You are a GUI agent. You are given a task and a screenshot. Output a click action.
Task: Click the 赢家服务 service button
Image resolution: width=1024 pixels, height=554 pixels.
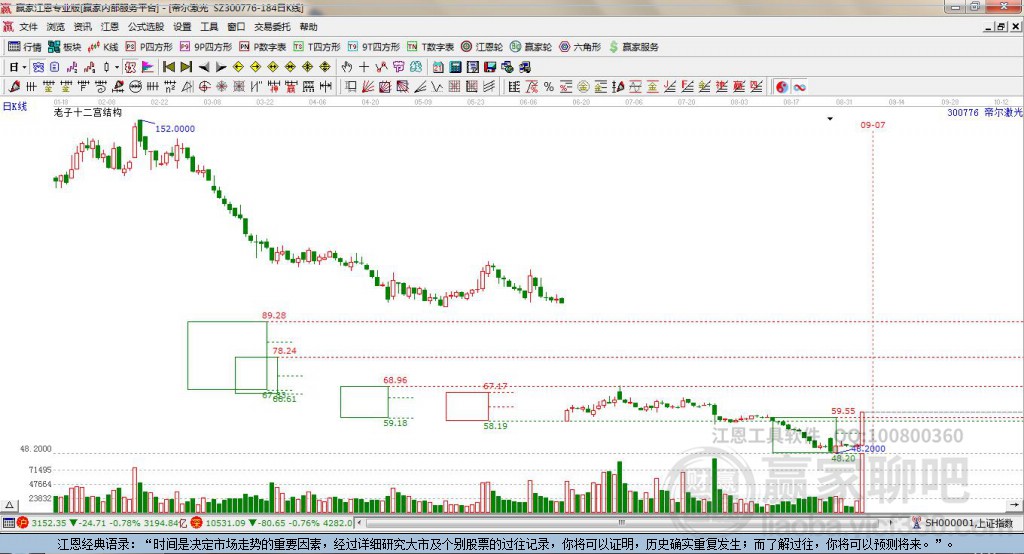tap(633, 46)
